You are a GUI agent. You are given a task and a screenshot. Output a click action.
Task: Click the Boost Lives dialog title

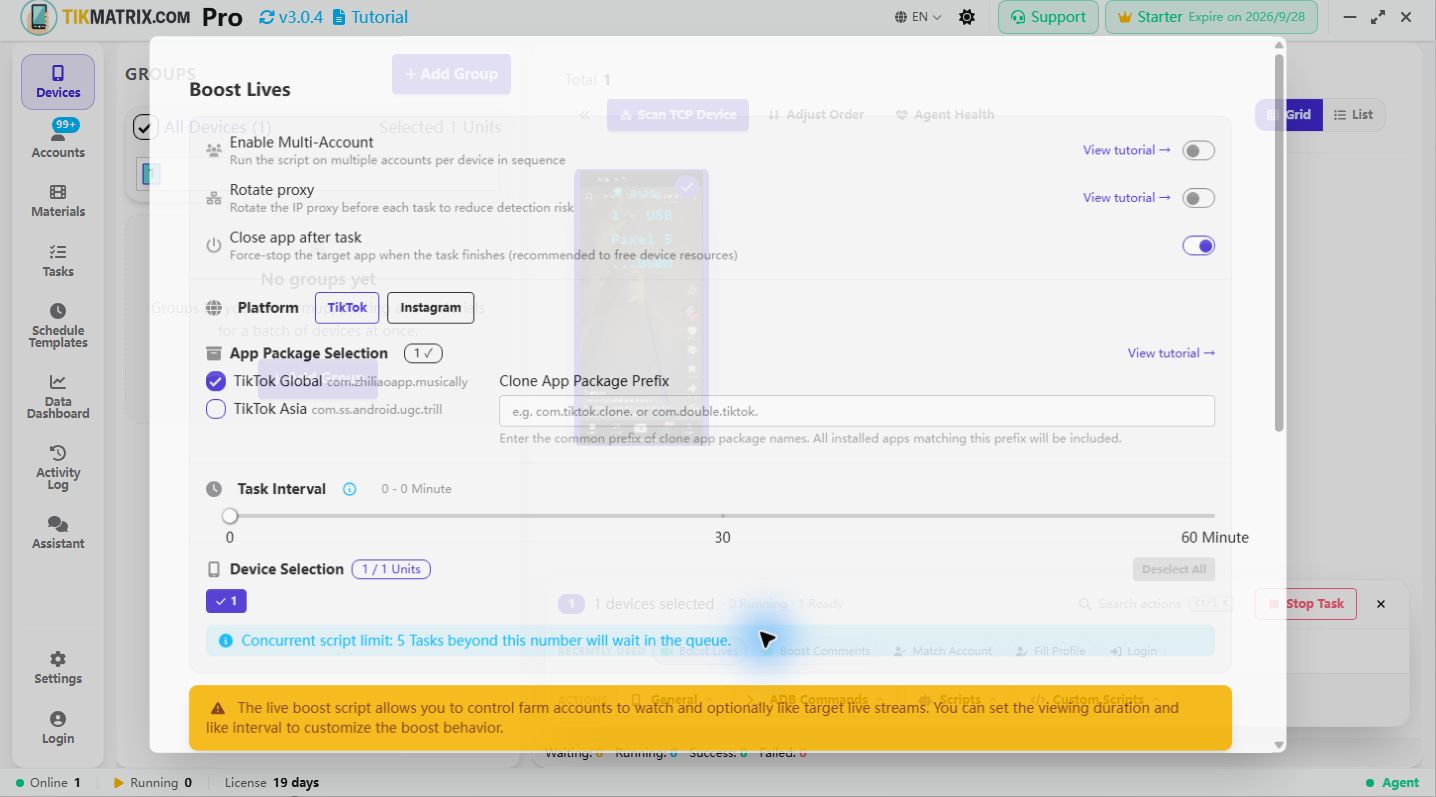[240, 89]
